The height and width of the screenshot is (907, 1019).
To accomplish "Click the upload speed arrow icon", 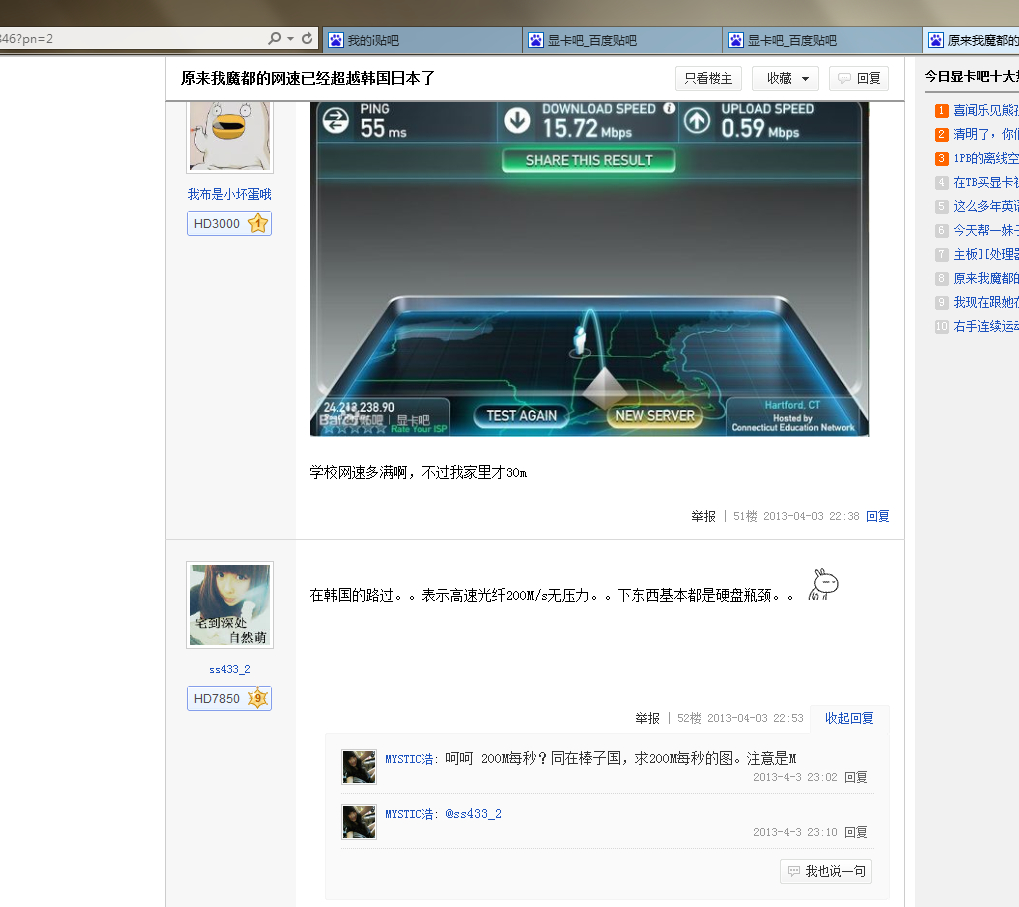I will coord(697,120).
